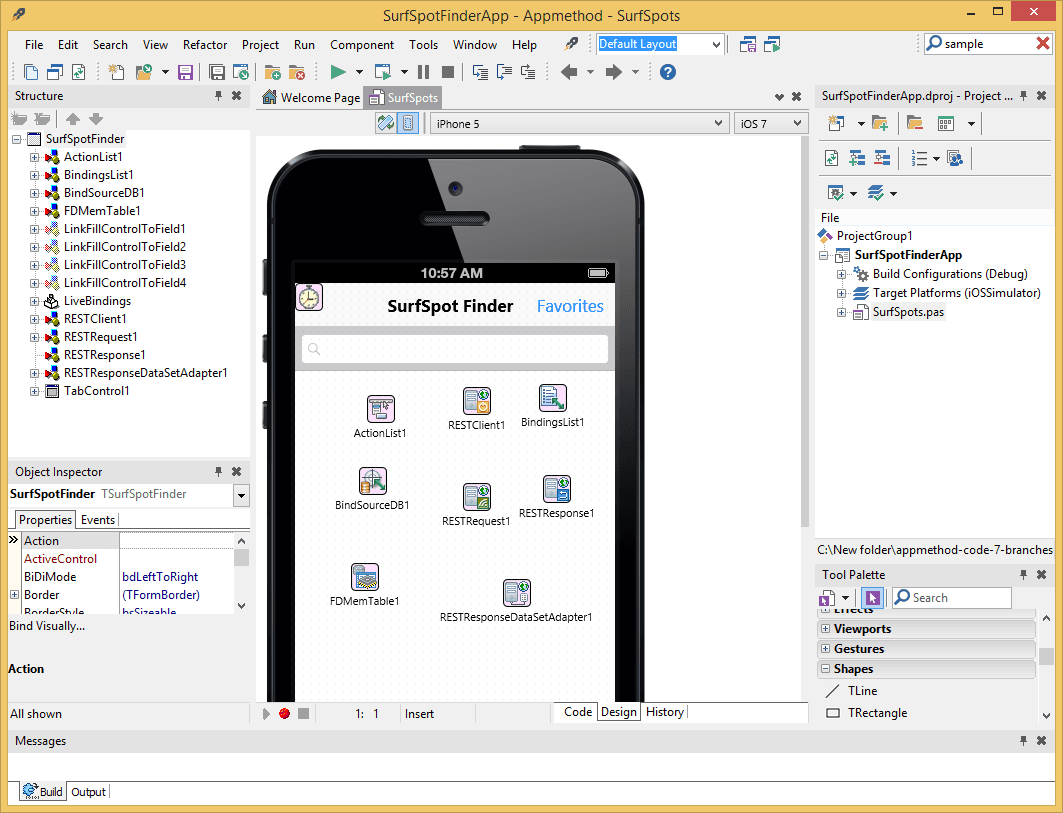The height and width of the screenshot is (813, 1063).
Task: Click the purple Save icon in toolbar
Action: [185, 72]
